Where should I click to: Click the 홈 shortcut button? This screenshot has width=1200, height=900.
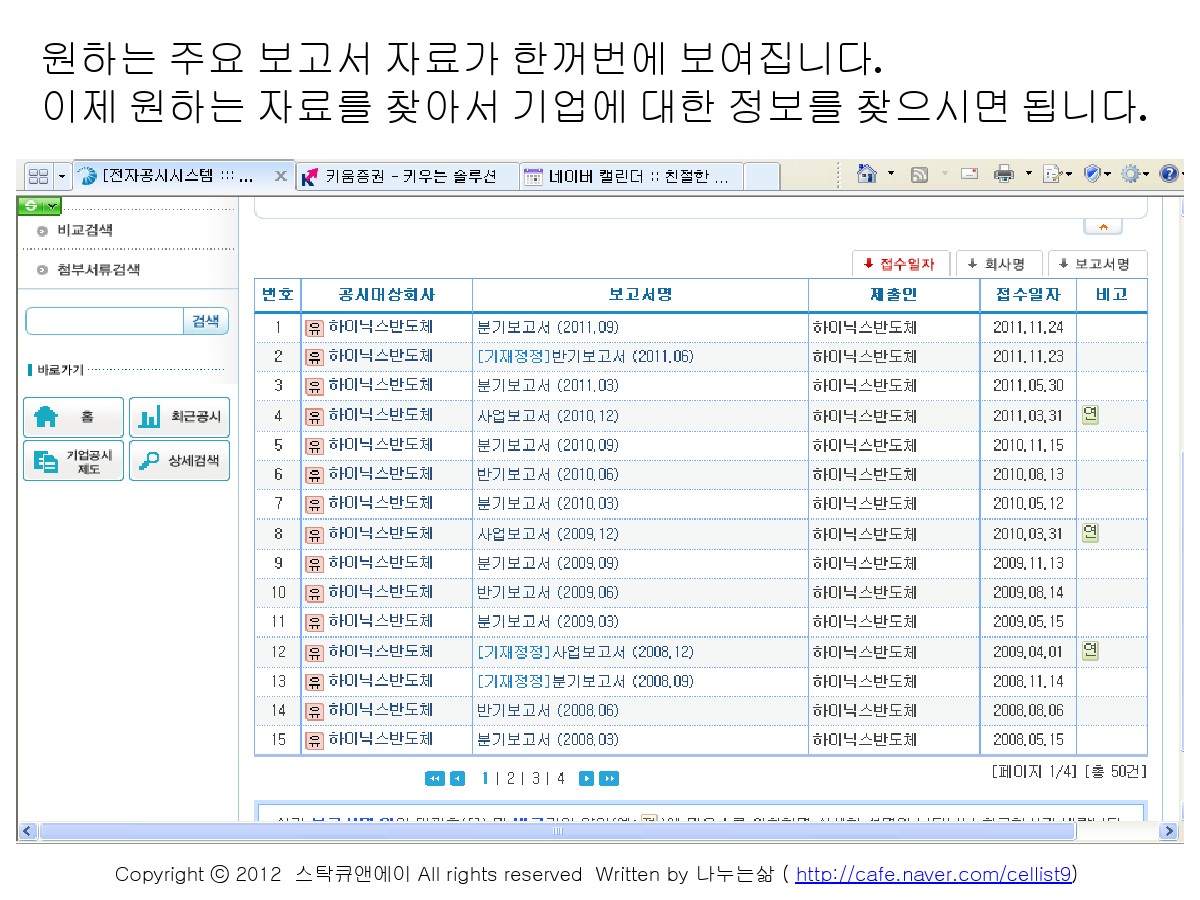(73, 418)
